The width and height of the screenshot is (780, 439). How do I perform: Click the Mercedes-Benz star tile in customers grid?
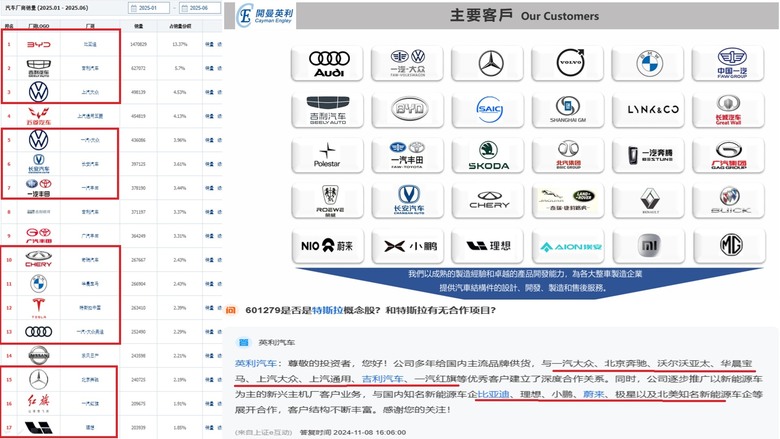pyautogui.click(x=488, y=63)
